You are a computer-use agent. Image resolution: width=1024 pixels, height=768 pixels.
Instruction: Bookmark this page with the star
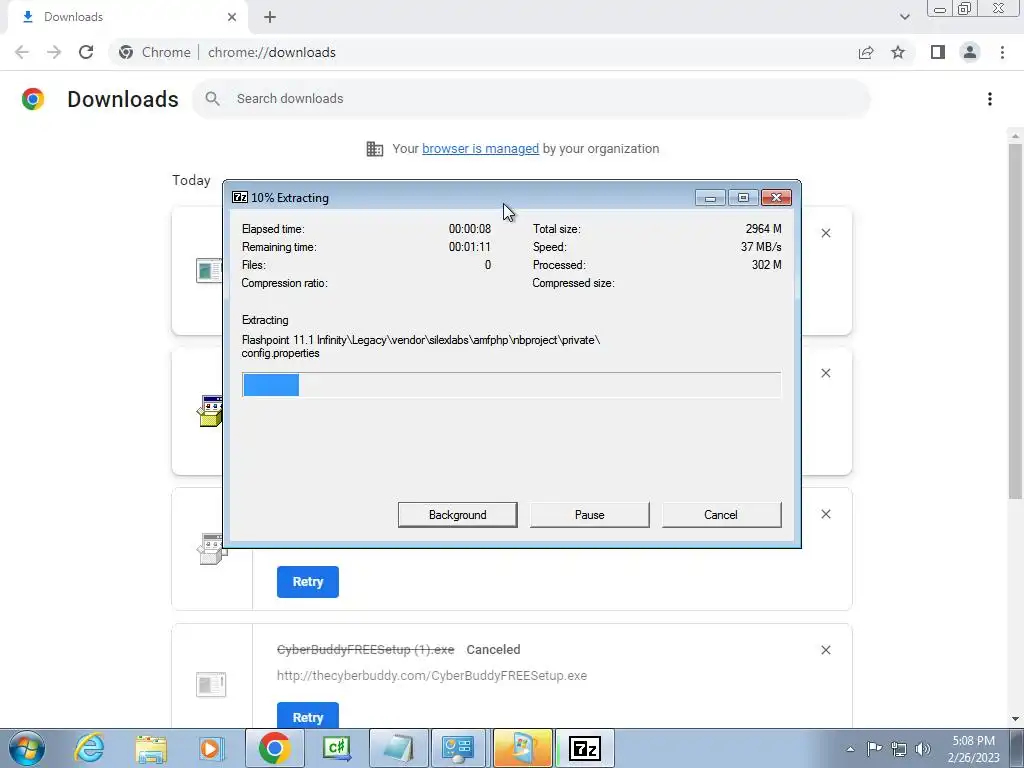[898, 52]
